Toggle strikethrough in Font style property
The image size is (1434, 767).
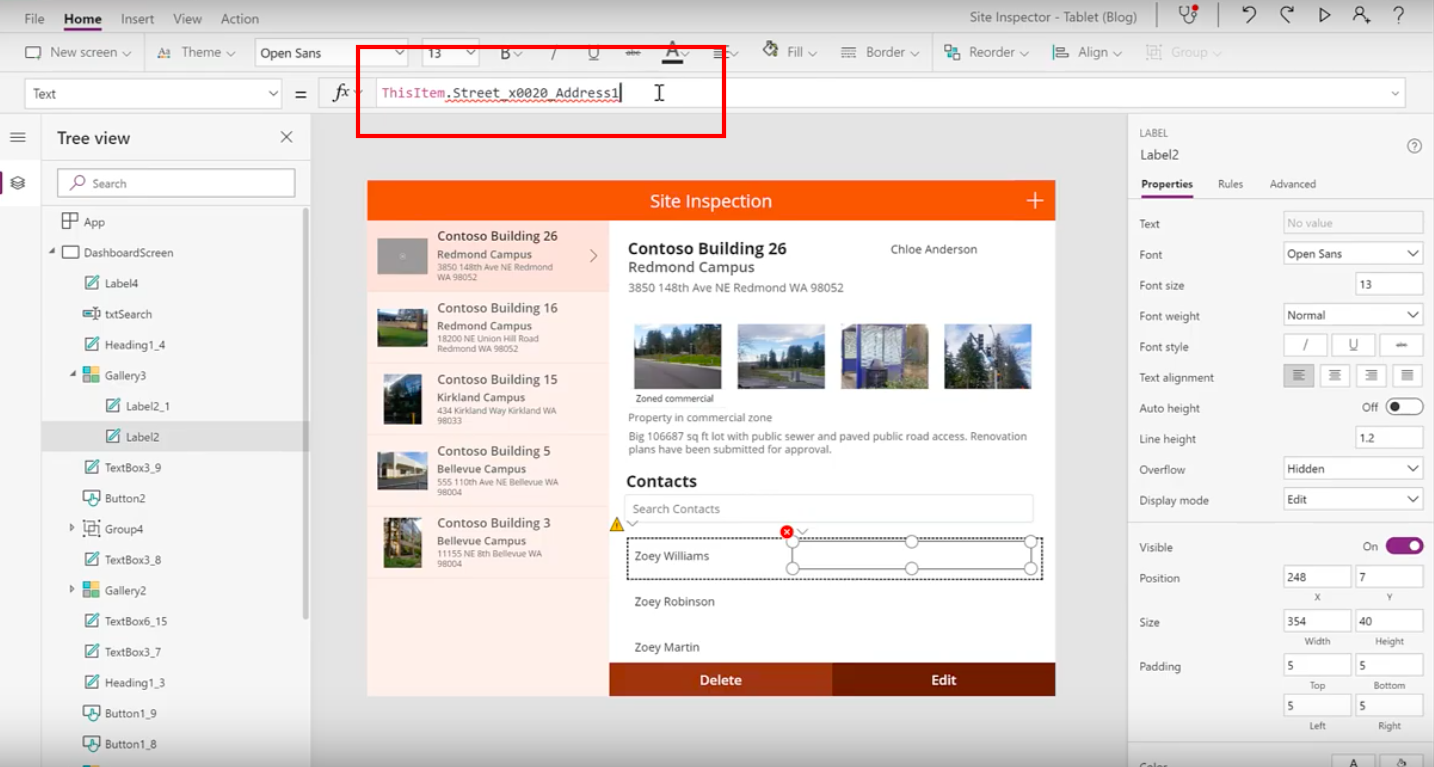[1401, 345]
